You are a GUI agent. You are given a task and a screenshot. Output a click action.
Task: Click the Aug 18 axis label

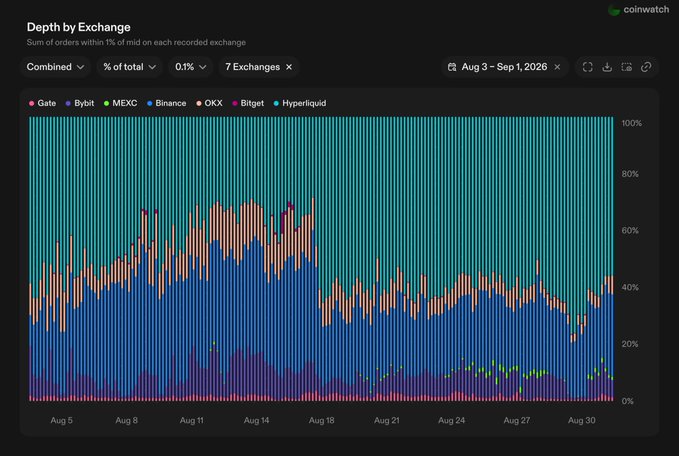(321, 420)
